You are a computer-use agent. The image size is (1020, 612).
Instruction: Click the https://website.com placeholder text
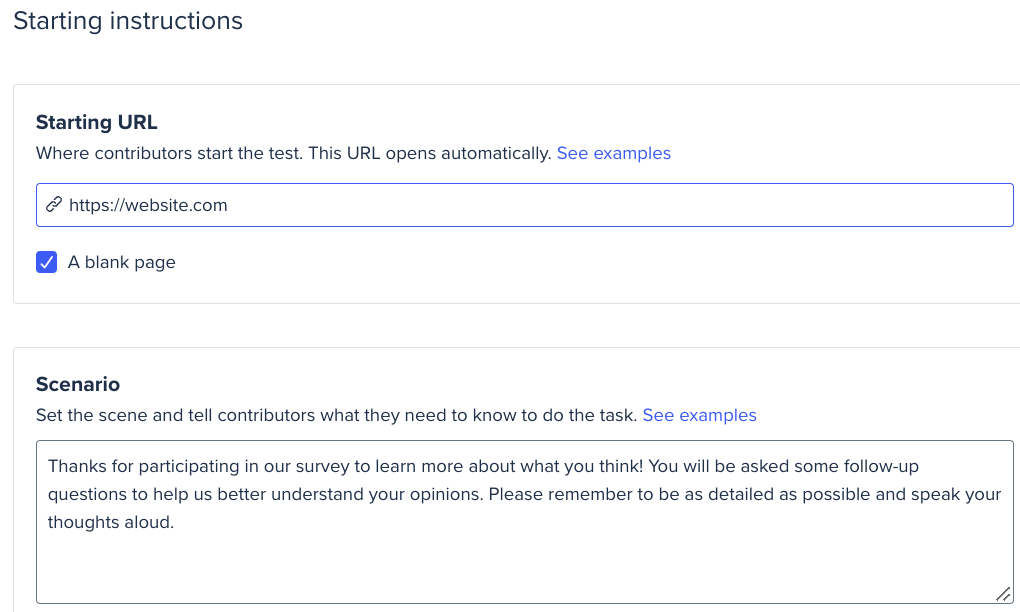pos(148,205)
